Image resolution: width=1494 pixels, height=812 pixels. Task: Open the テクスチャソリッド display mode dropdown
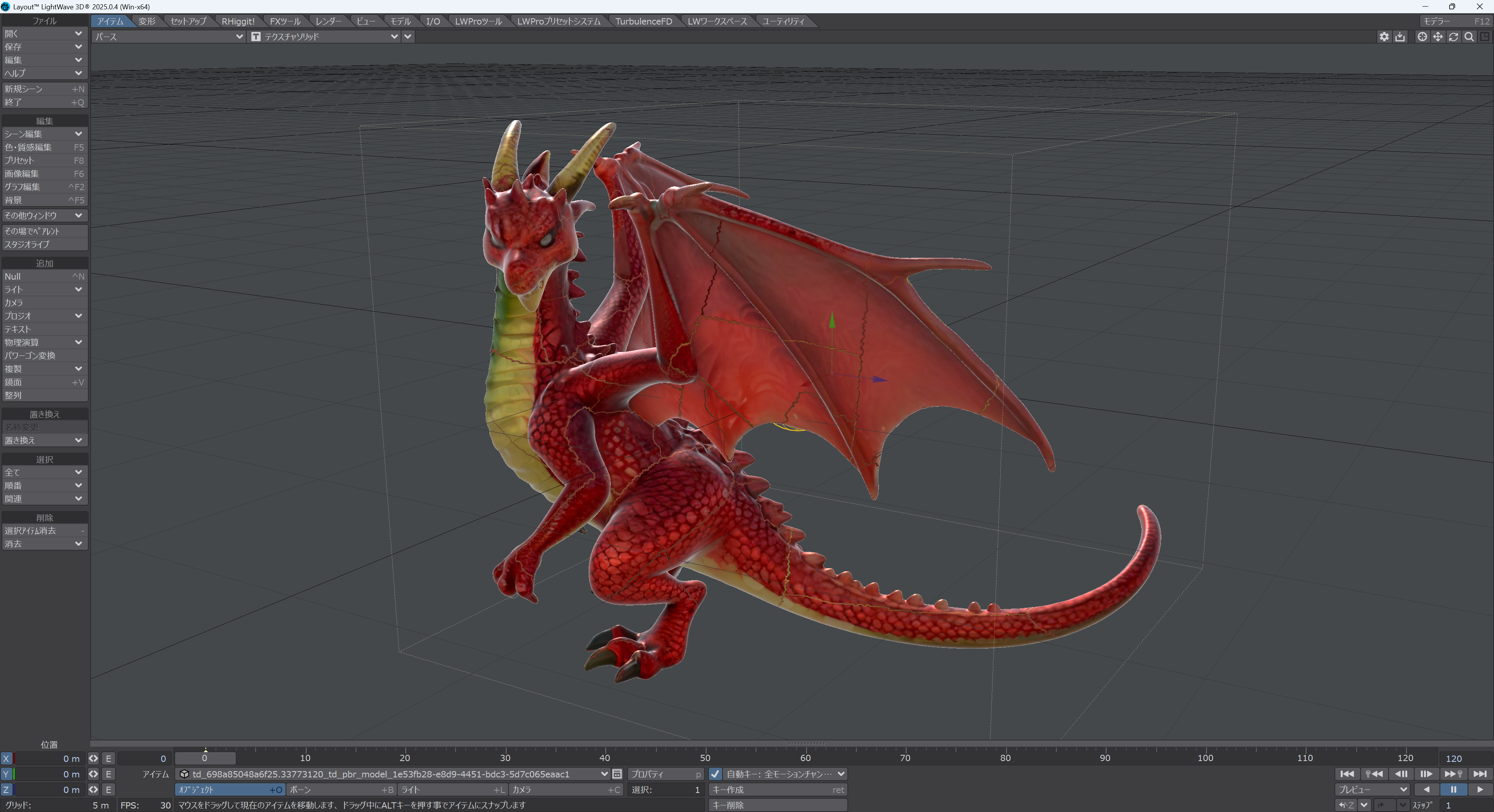[325, 37]
